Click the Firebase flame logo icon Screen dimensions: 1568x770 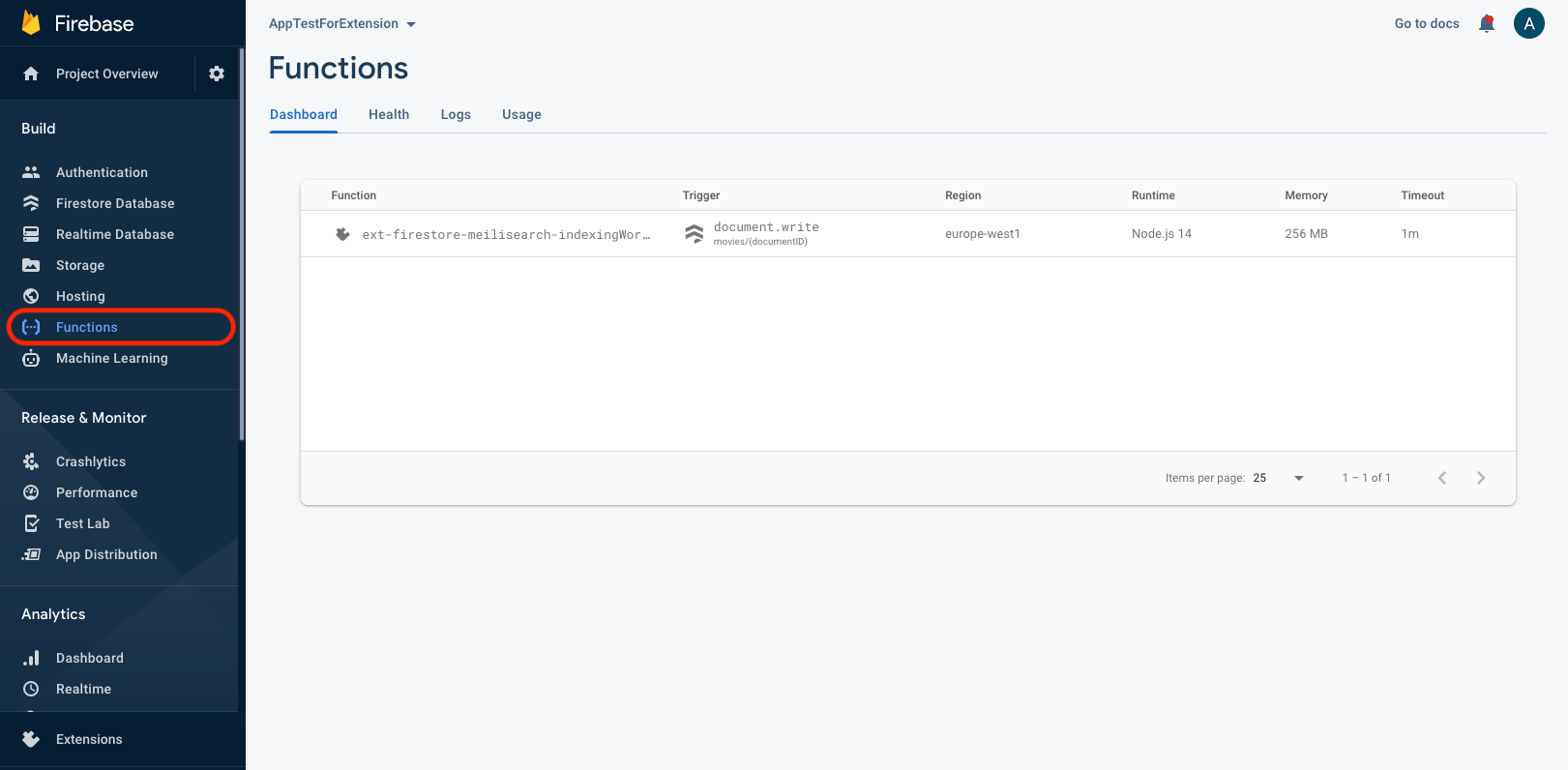31,23
